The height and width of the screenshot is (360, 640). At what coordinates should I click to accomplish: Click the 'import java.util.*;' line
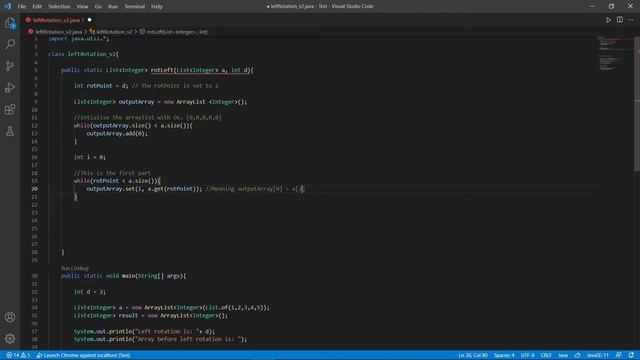pyautogui.click(x=79, y=39)
